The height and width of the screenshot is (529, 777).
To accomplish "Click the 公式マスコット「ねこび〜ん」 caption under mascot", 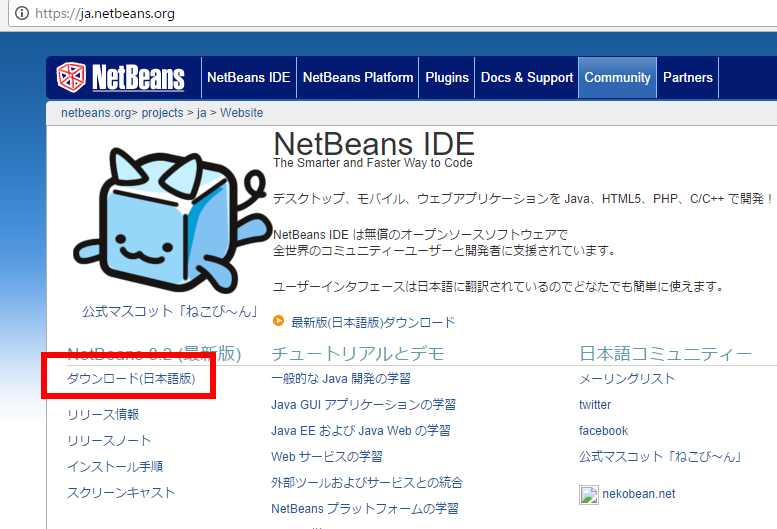I will 170,312.
